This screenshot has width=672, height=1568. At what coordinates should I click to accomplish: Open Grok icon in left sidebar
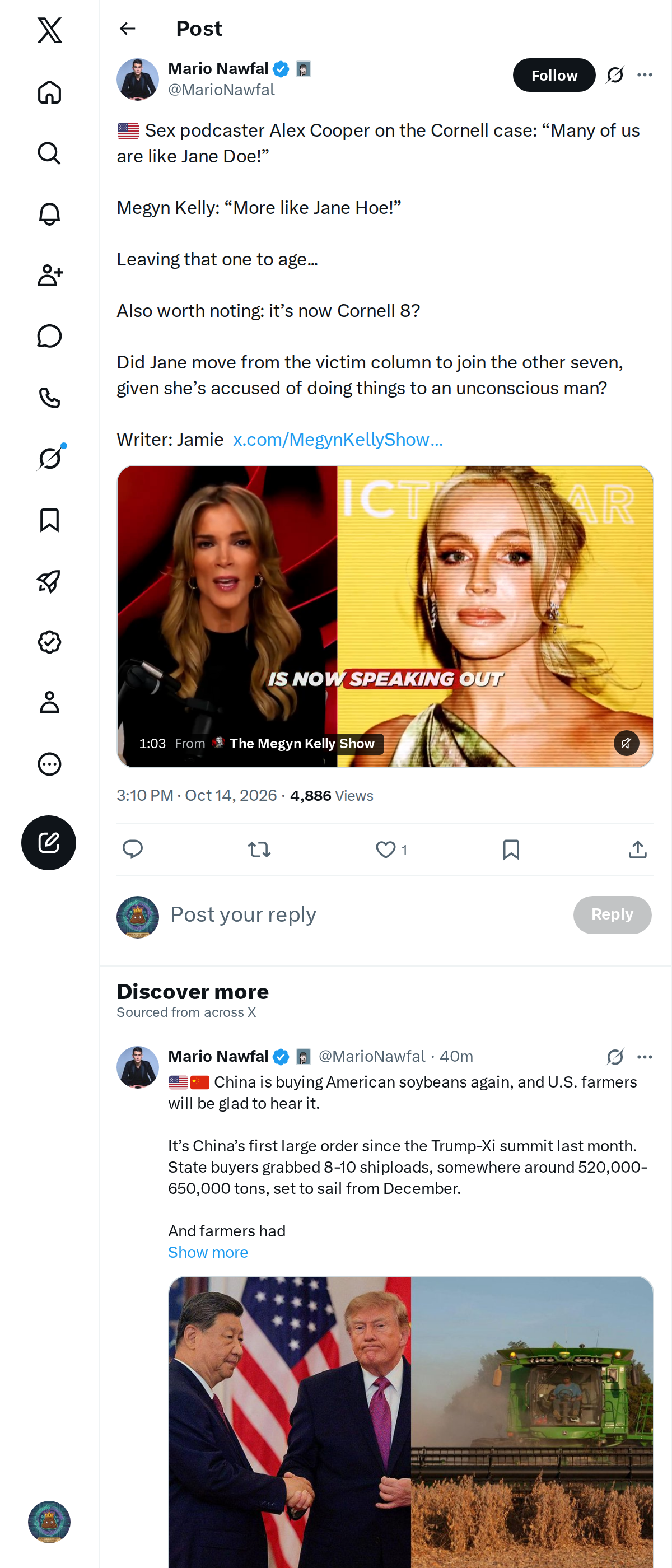49,458
